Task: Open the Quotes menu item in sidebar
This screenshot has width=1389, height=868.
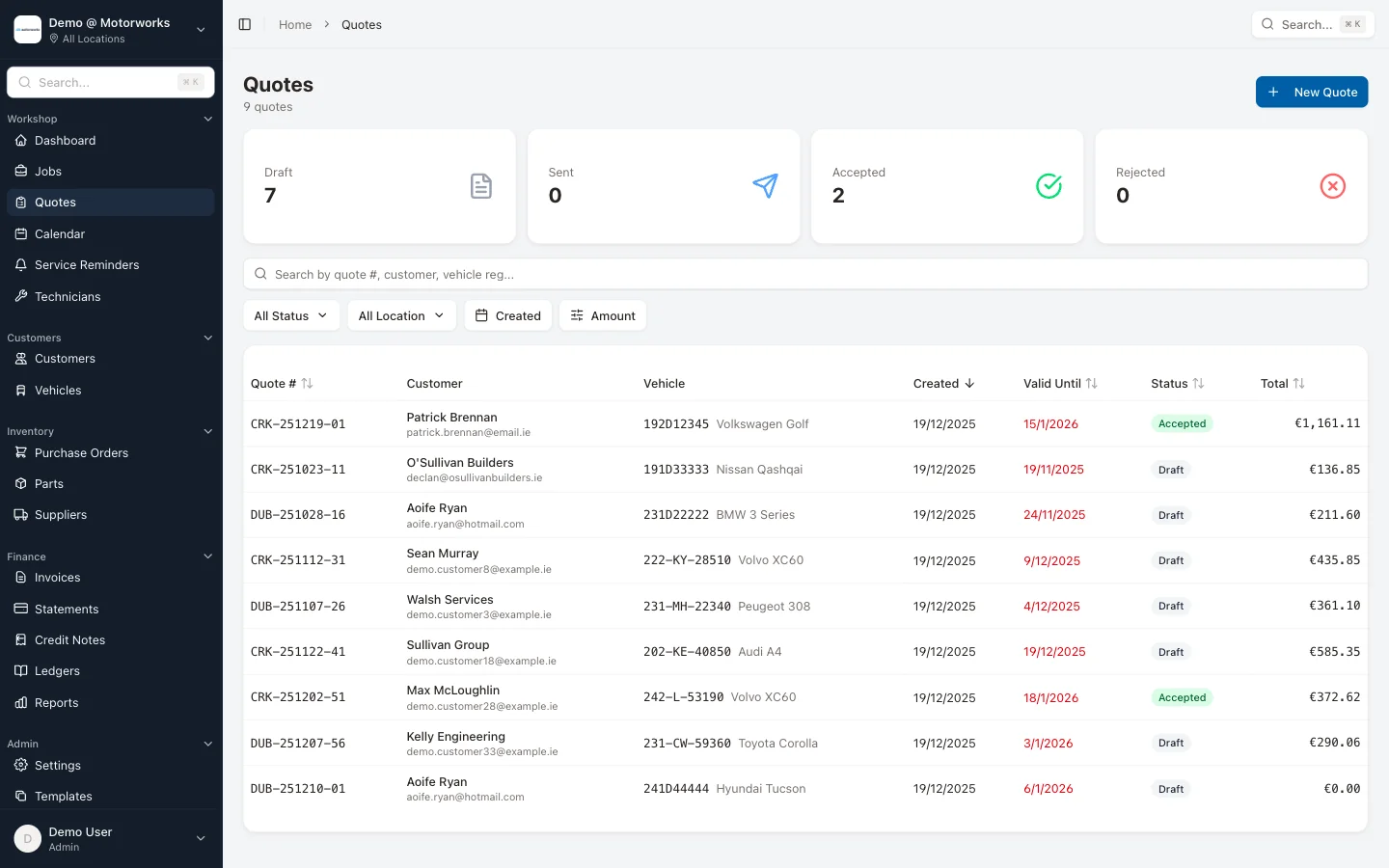Action: click(55, 202)
